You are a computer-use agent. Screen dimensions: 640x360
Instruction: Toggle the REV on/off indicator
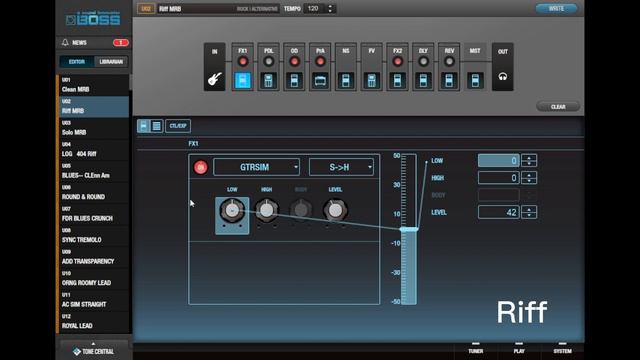[x=449, y=61]
